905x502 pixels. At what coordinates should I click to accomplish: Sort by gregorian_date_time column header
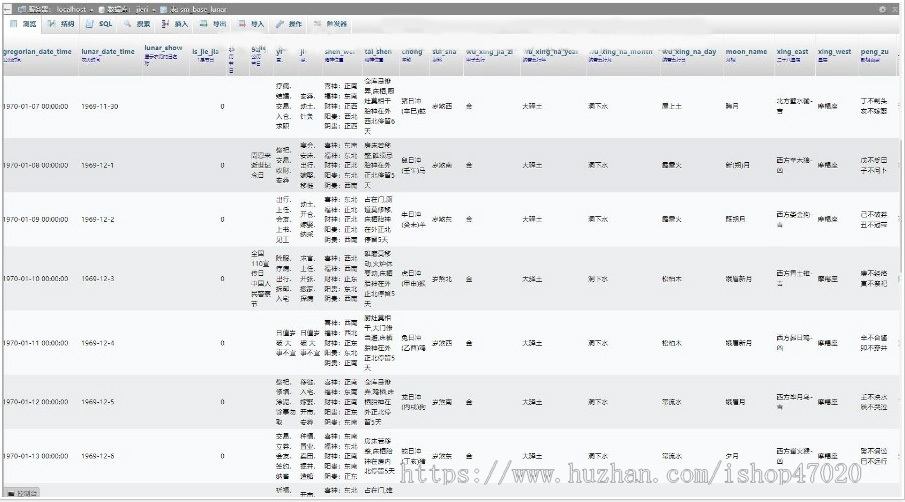(x=38, y=51)
